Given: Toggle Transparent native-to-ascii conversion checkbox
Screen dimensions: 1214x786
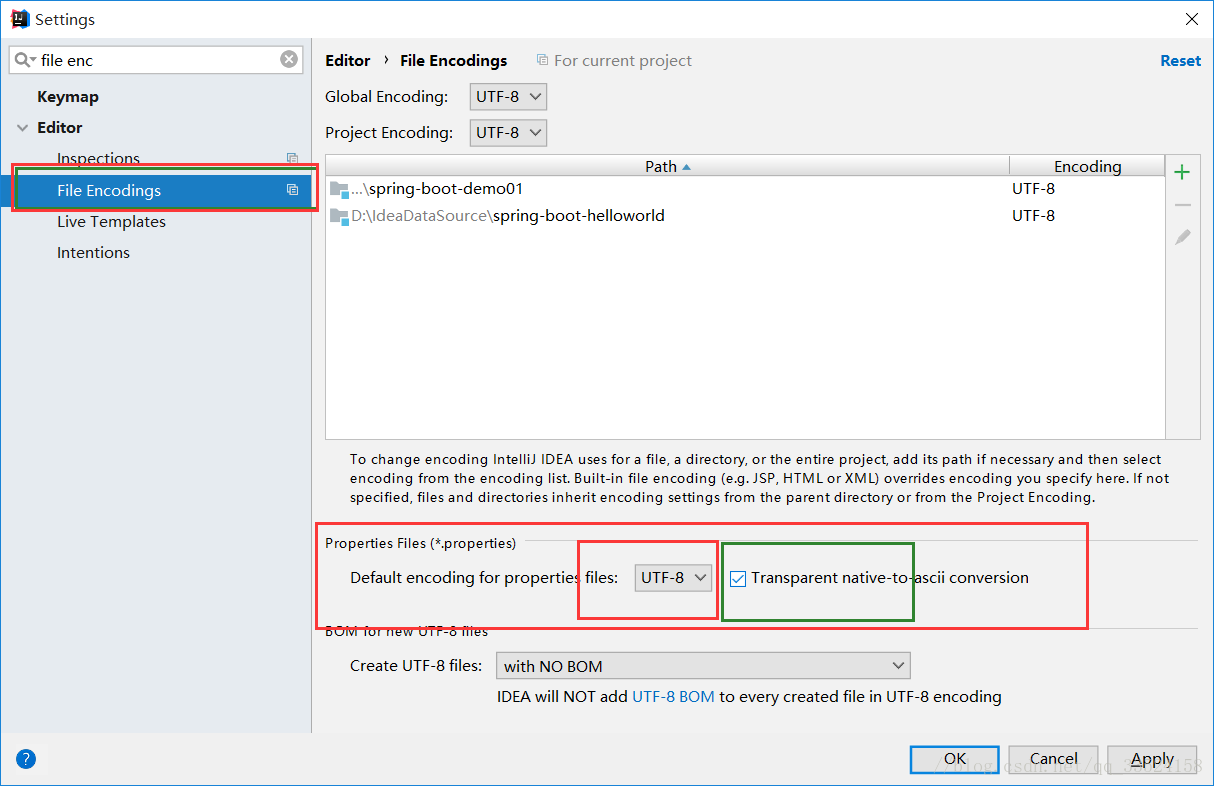Looking at the screenshot, I should (738, 578).
